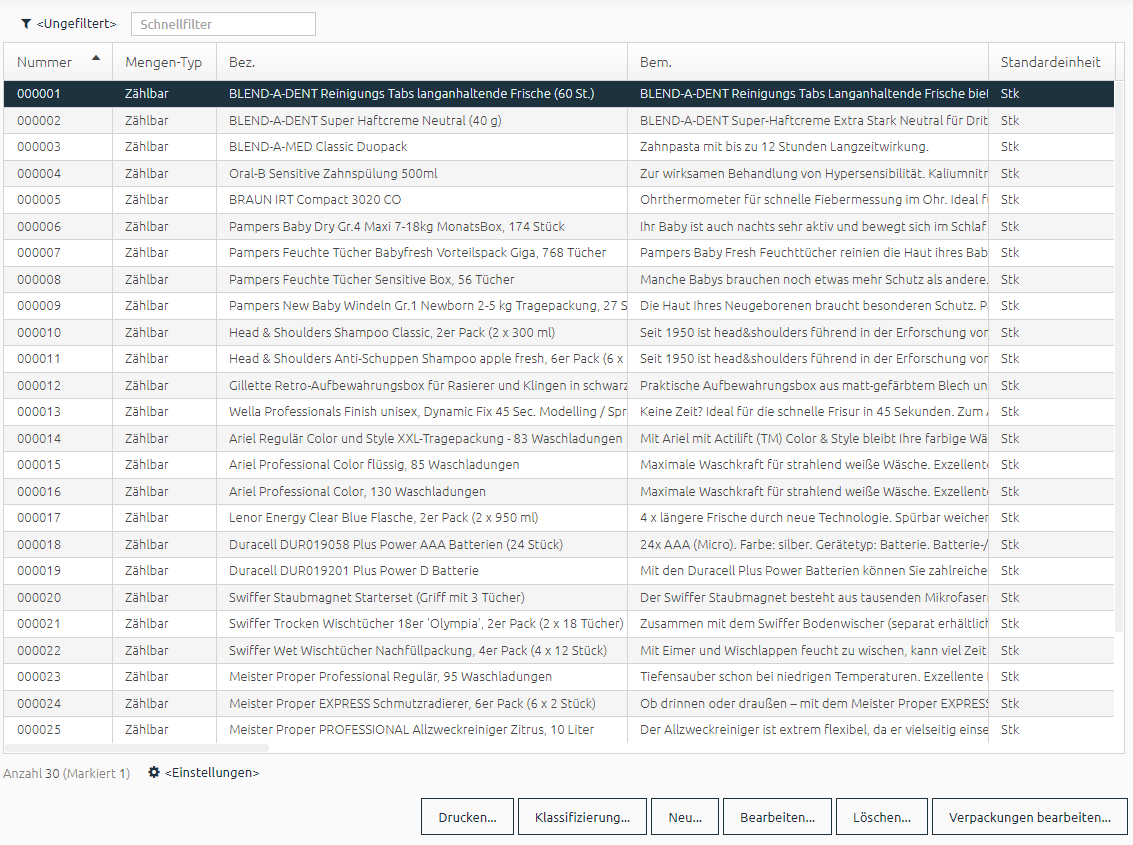
Task: Click the 'Anzahl 30 (Markiert 1)' status text
Action: pos(66,773)
